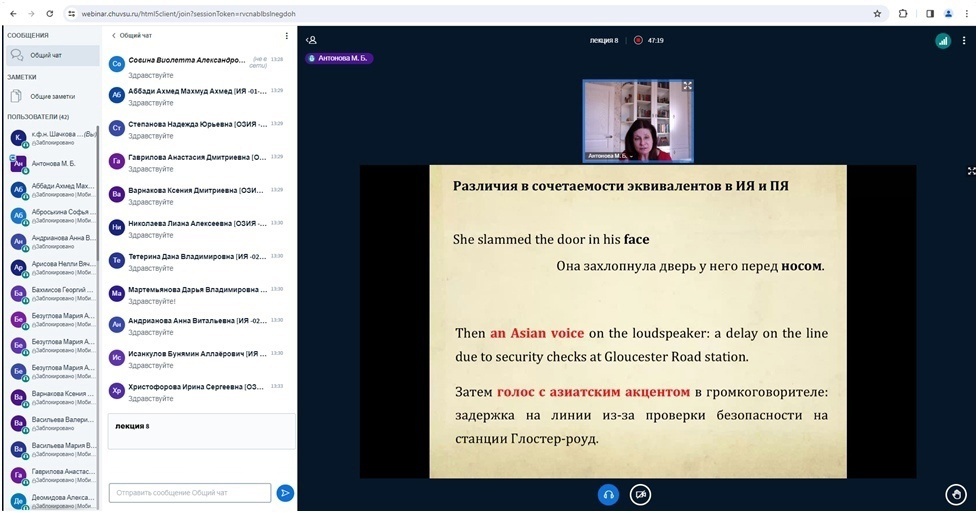978x513 pixels.
Task: Collapse chat with the back chevron beside Общий чат
Action: pyautogui.click(x=114, y=36)
